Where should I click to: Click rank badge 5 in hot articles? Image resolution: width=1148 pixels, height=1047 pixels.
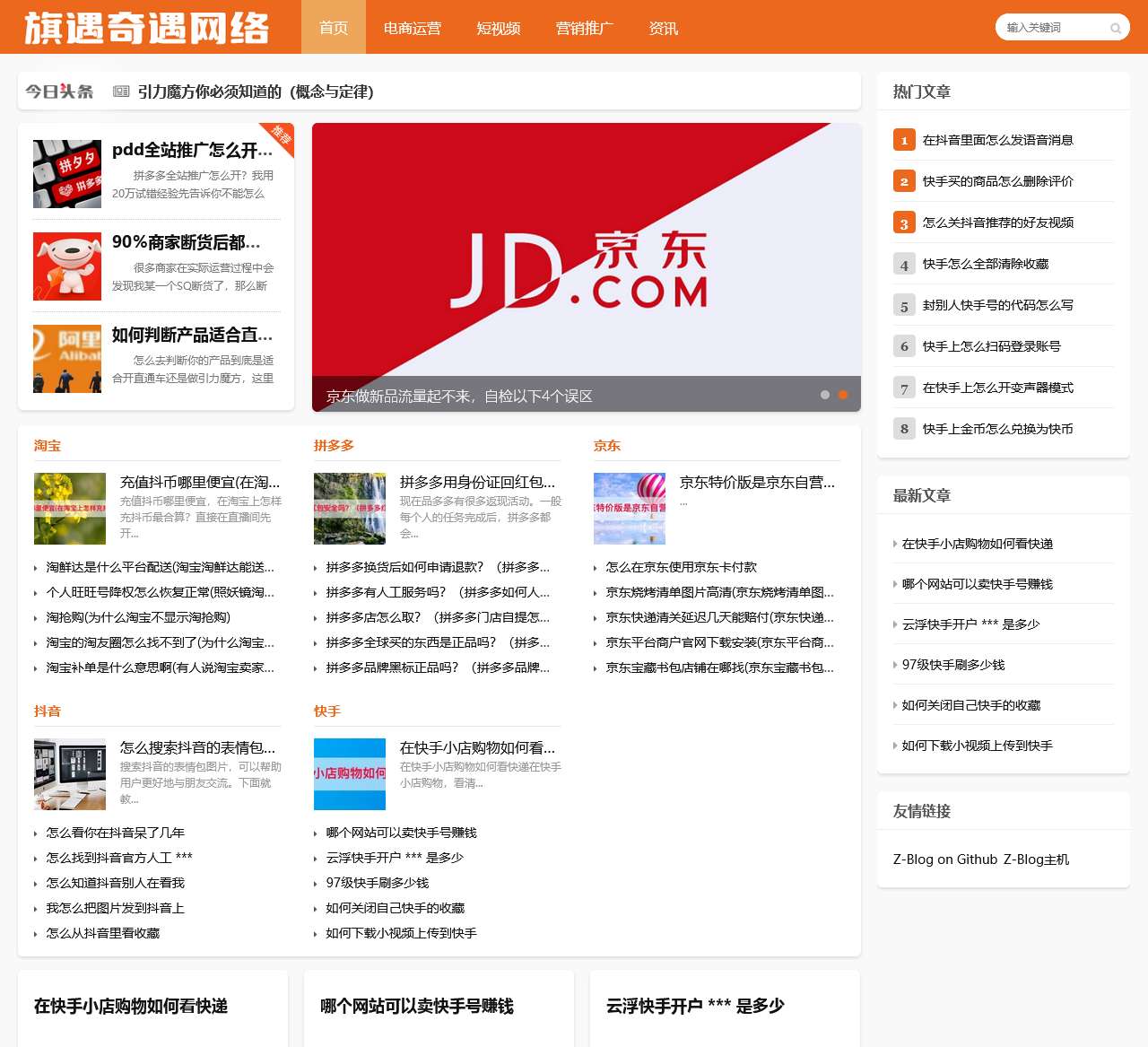coord(904,305)
